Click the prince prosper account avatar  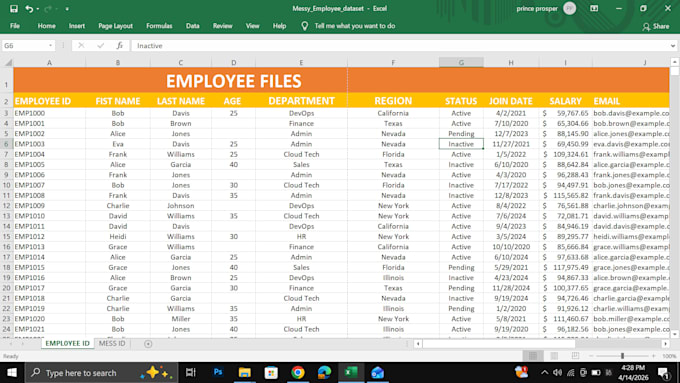[569, 9]
